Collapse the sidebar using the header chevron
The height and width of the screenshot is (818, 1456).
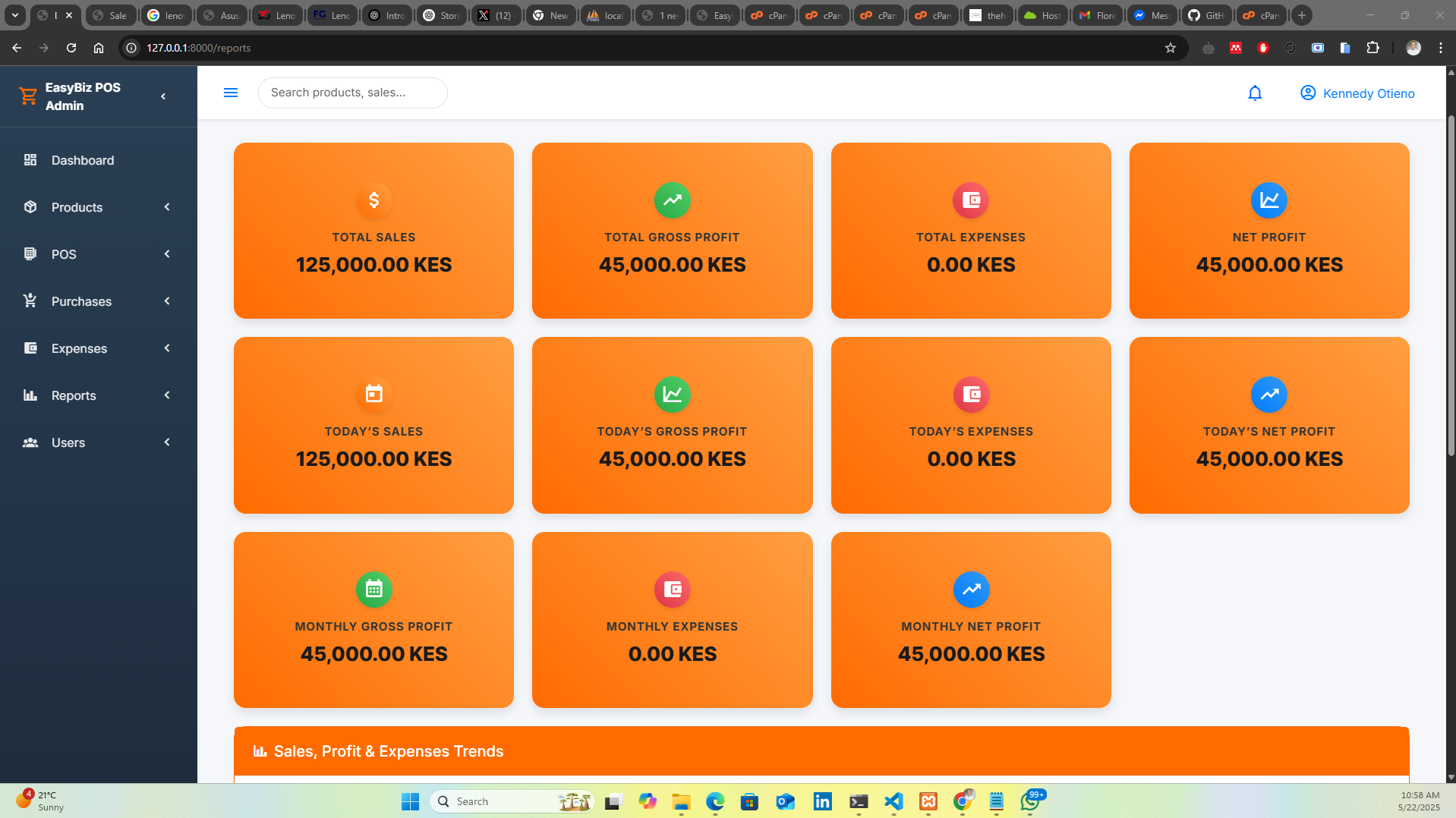click(162, 96)
